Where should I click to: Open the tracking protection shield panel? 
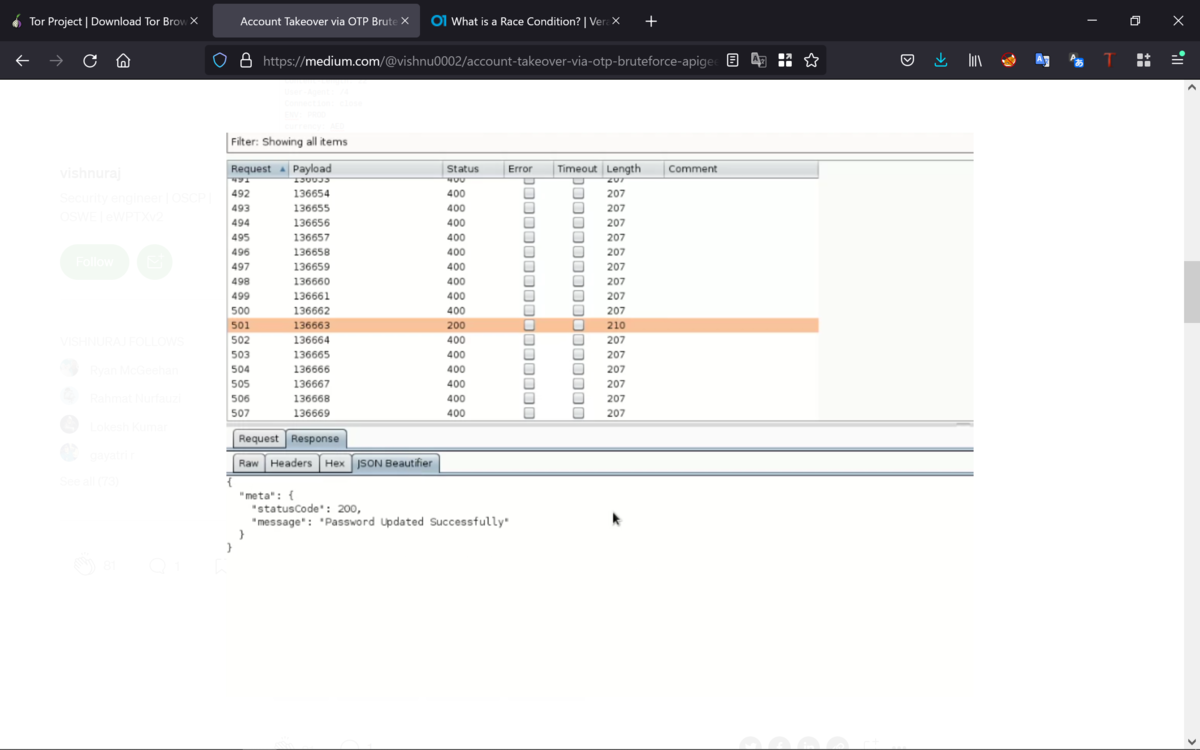click(x=220, y=60)
